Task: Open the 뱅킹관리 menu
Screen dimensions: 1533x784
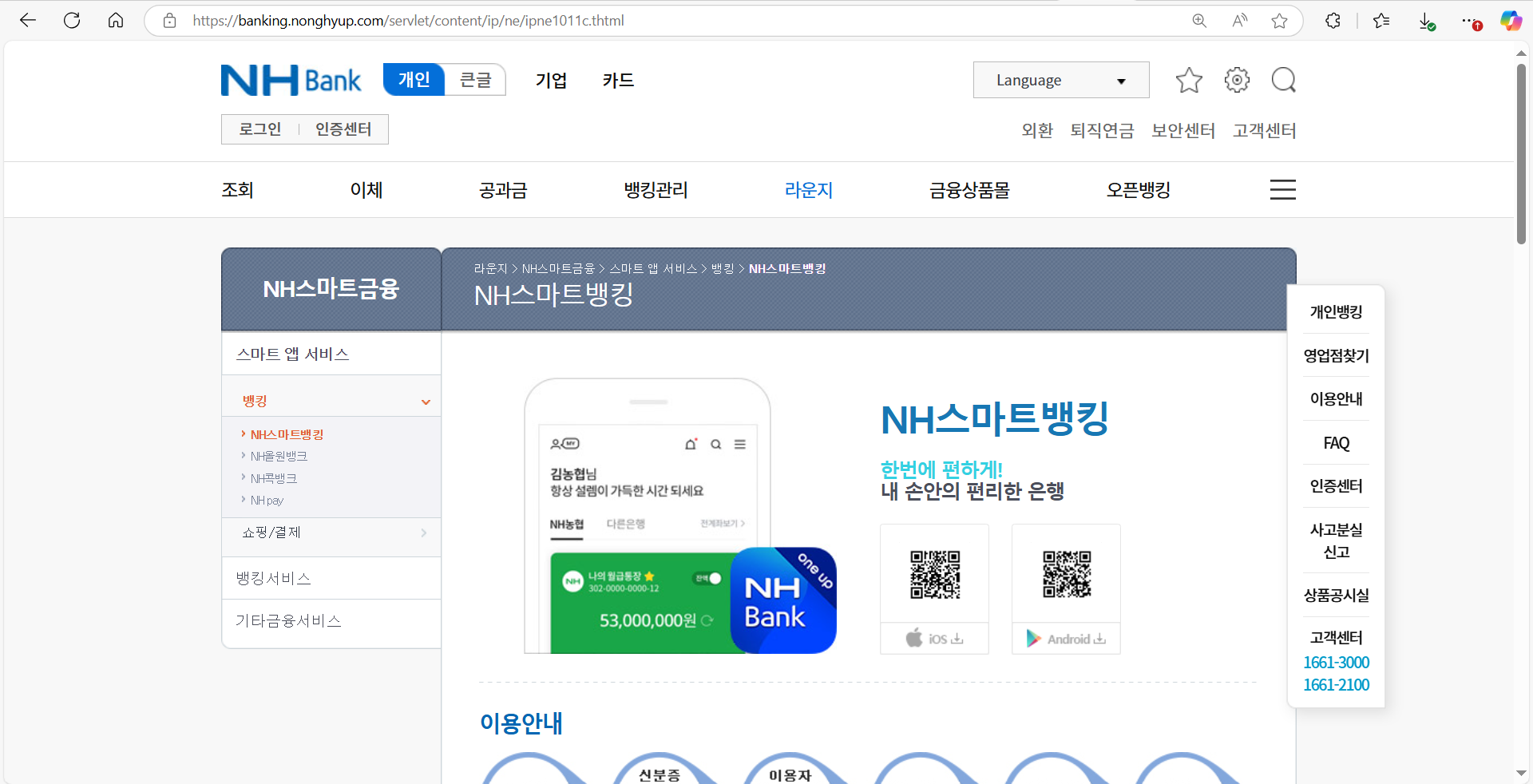Action: coord(656,190)
